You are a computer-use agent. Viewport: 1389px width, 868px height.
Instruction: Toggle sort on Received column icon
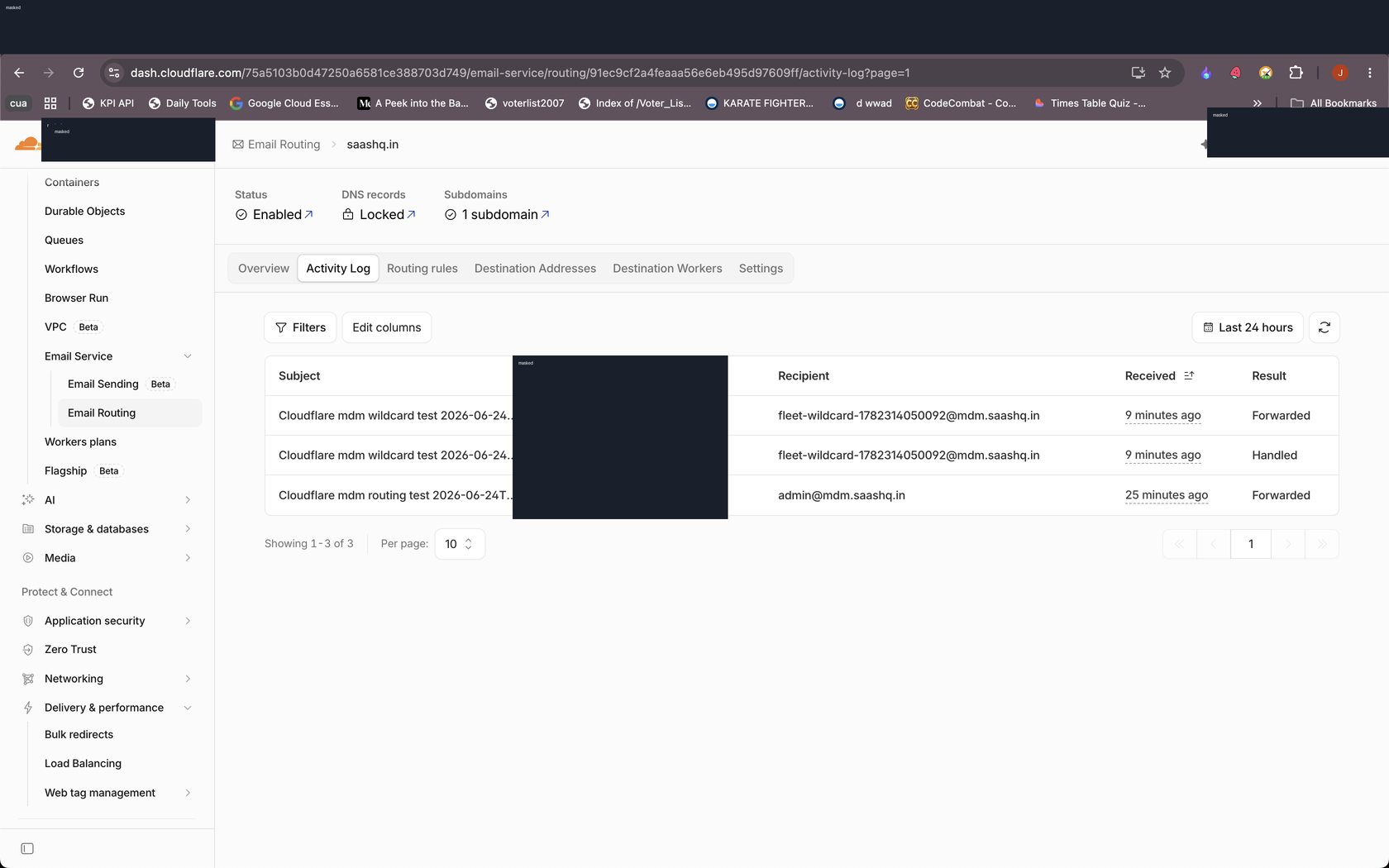[1189, 375]
